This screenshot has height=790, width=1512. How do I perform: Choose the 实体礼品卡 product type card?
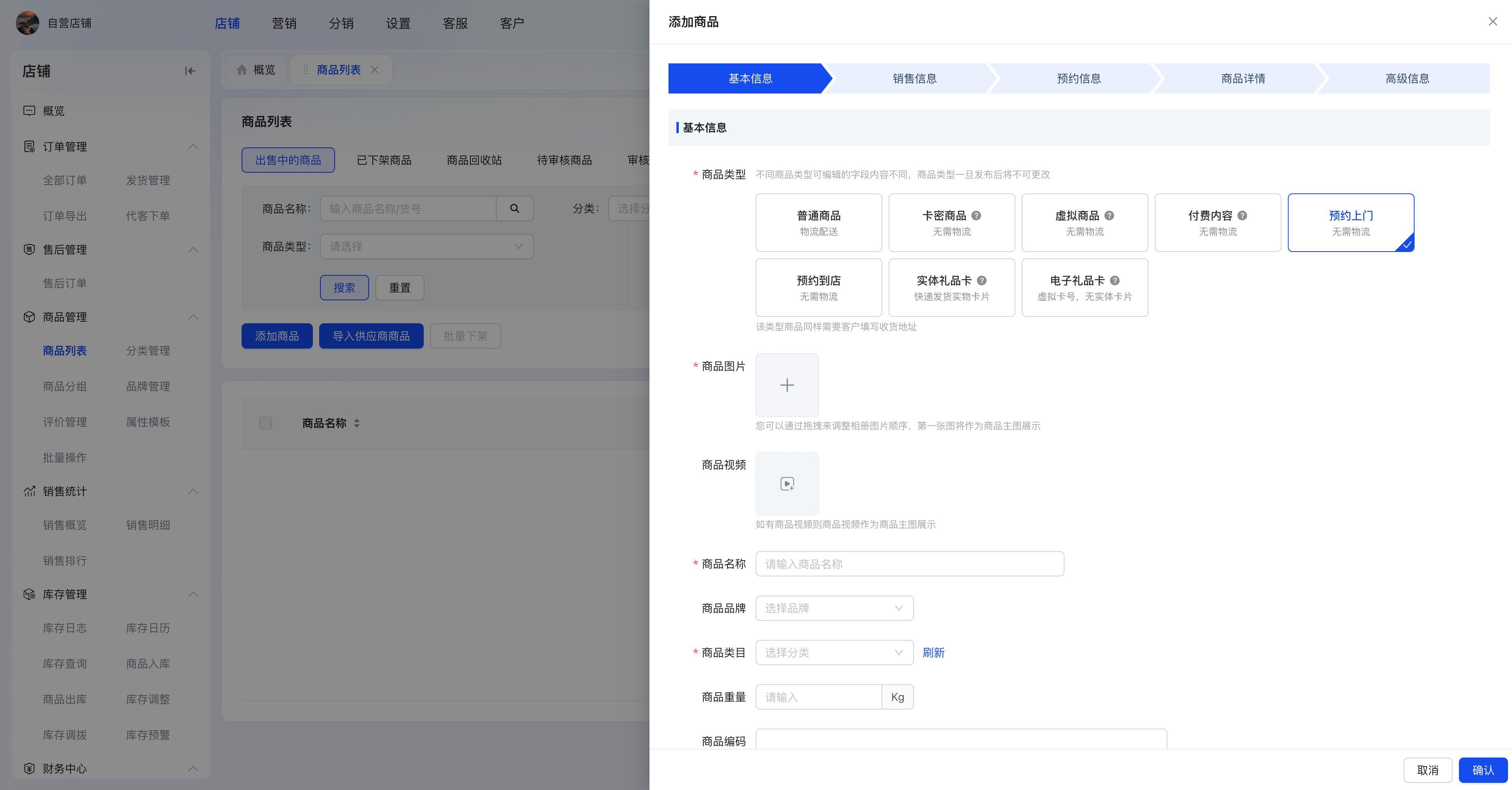tap(952, 288)
